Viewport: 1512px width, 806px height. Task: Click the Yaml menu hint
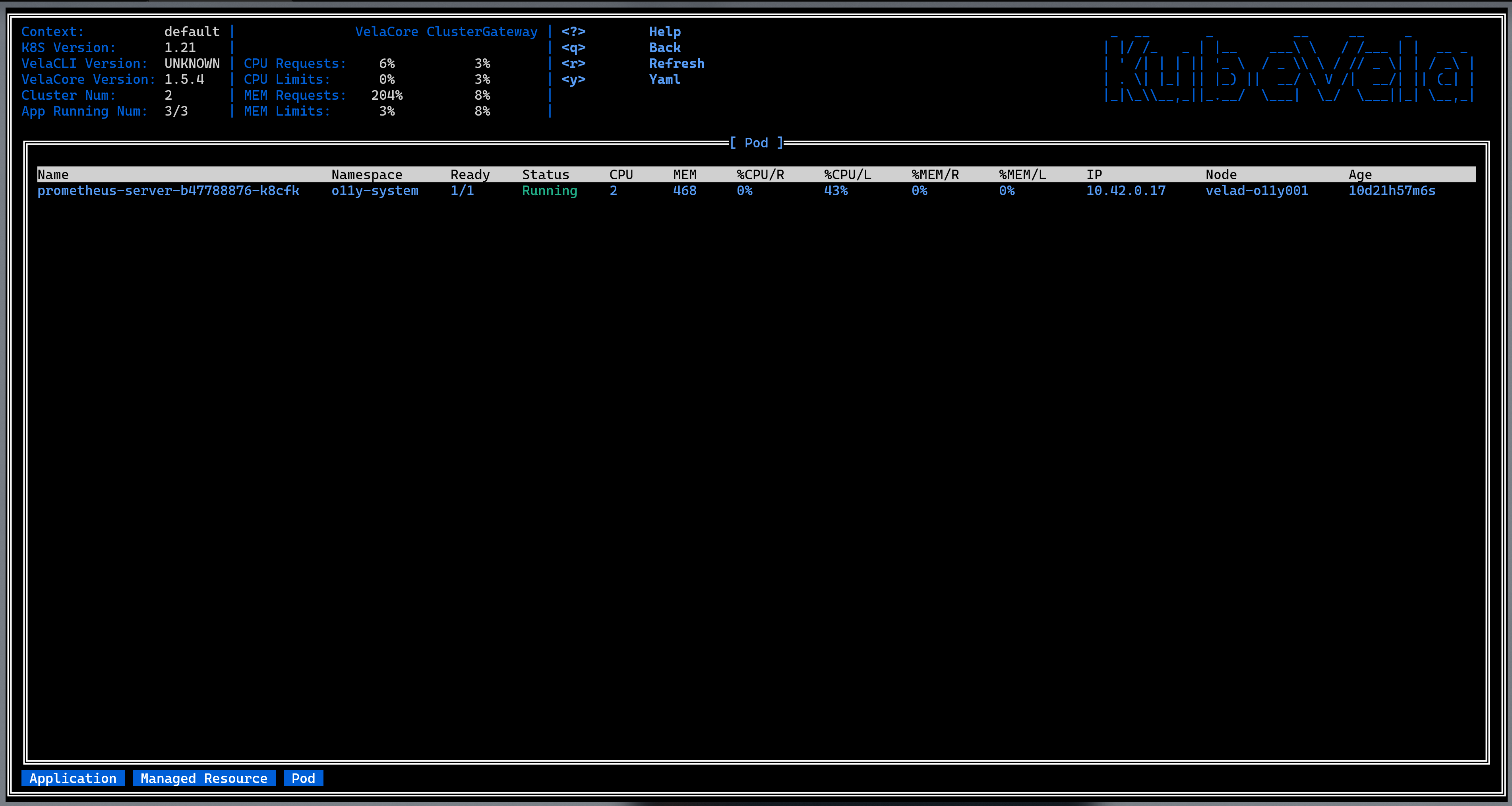coord(664,79)
